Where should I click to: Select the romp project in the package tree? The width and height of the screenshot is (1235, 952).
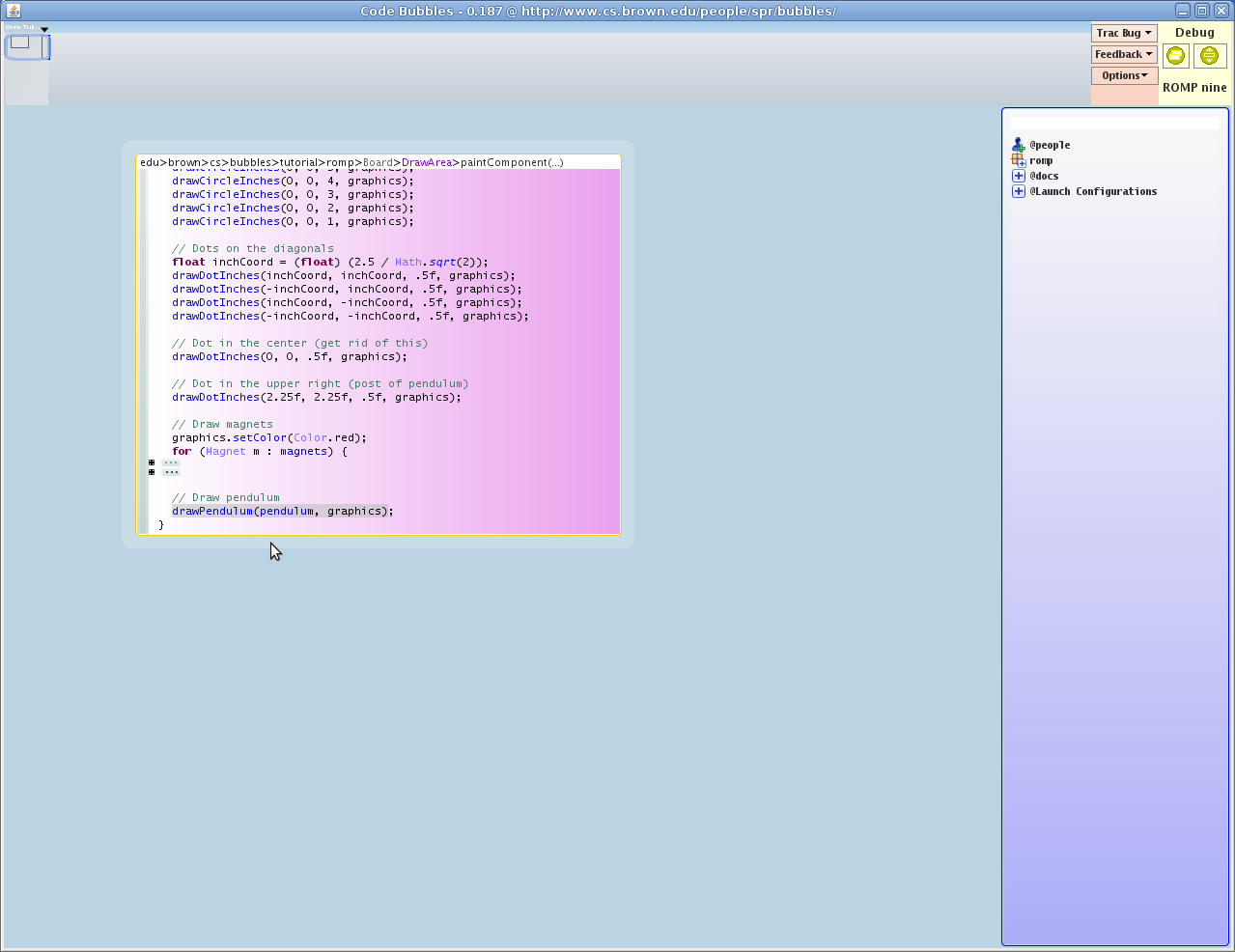coord(1041,160)
